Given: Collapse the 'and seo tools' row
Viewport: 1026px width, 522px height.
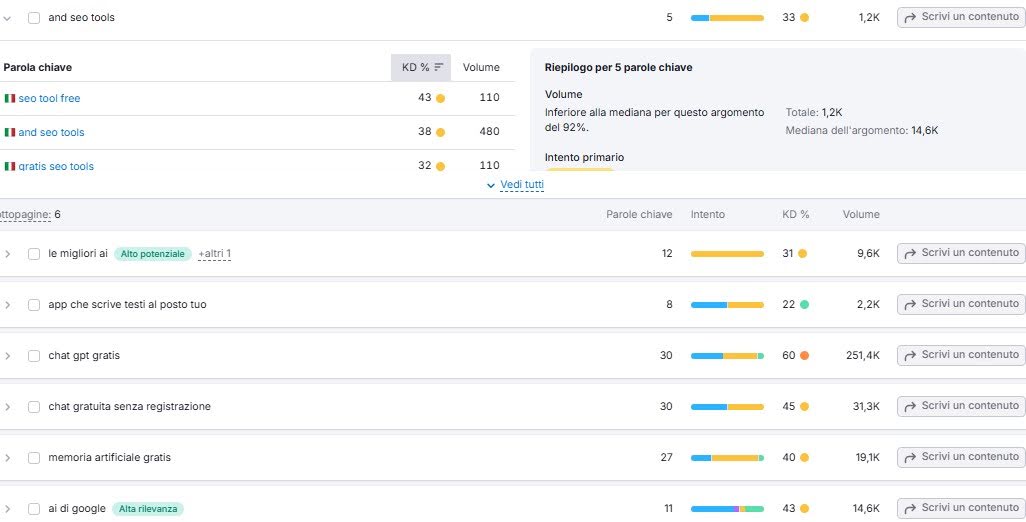Looking at the screenshot, I should click(7, 17).
